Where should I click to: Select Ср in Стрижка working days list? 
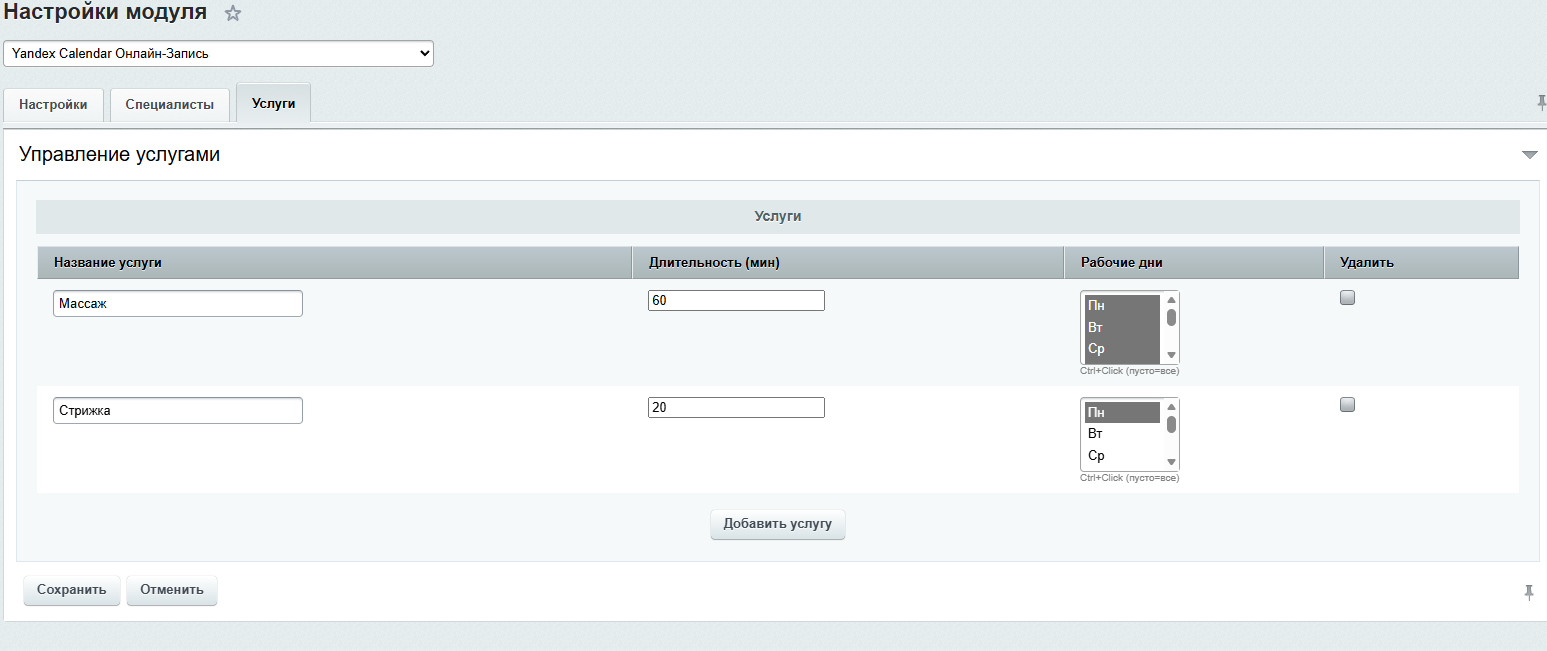(1122, 456)
